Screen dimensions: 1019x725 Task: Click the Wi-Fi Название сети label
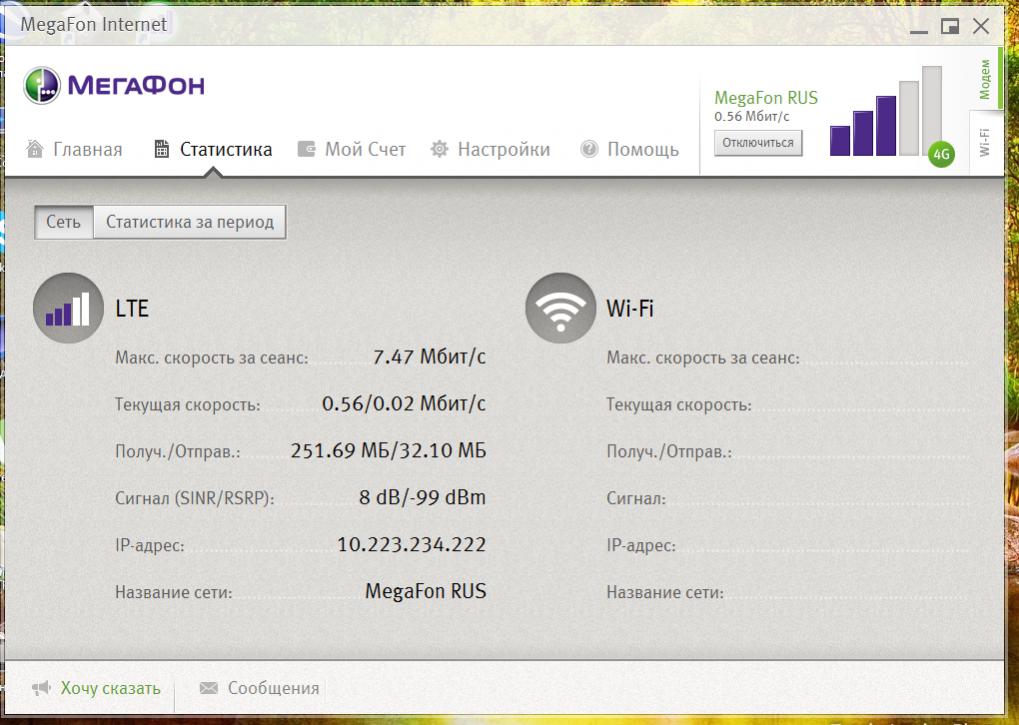tap(665, 592)
